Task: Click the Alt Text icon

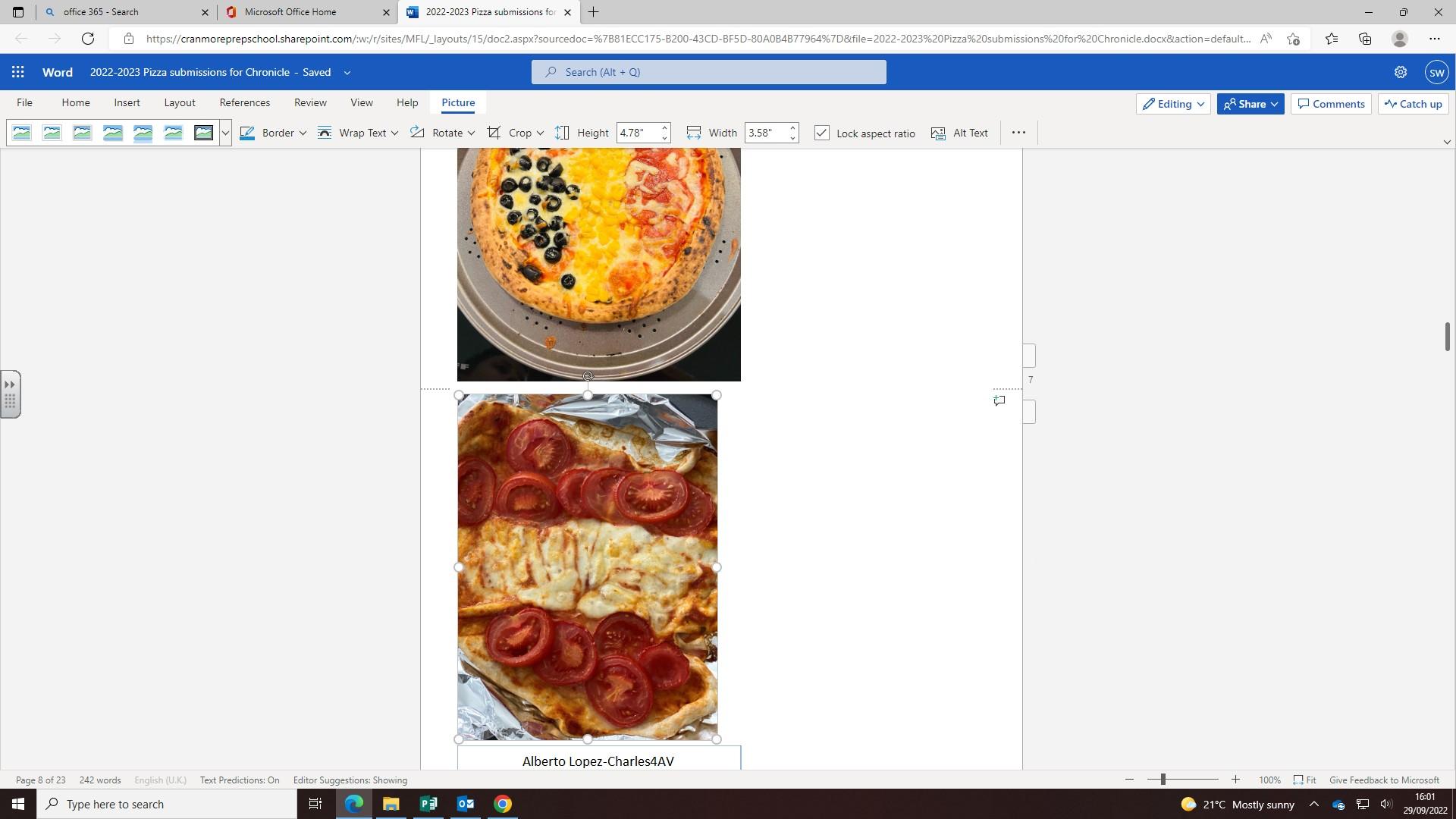Action: (x=938, y=133)
